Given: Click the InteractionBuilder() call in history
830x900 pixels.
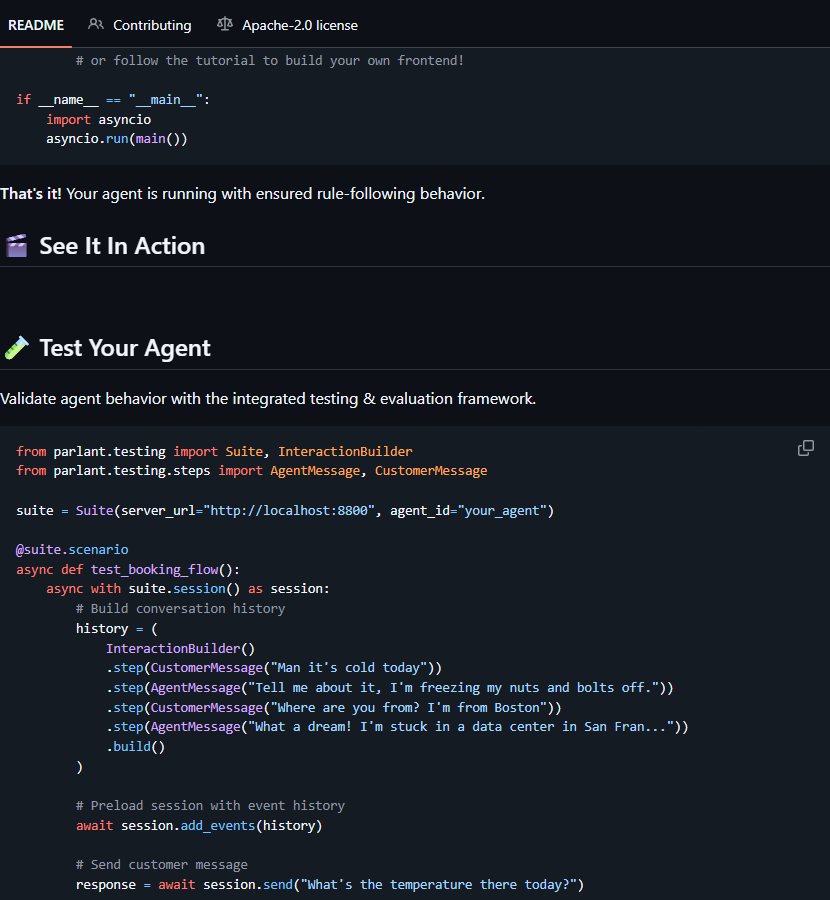Looking at the screenshot, I should click(180, 648).
